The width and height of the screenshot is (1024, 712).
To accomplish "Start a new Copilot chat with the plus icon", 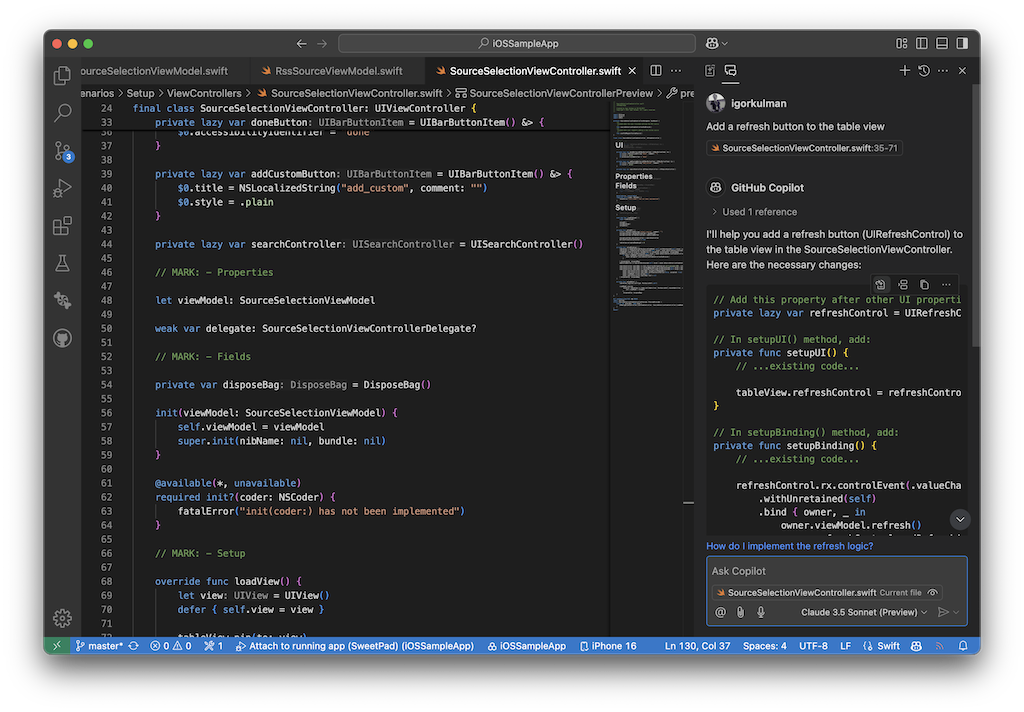I will [904, 70].
